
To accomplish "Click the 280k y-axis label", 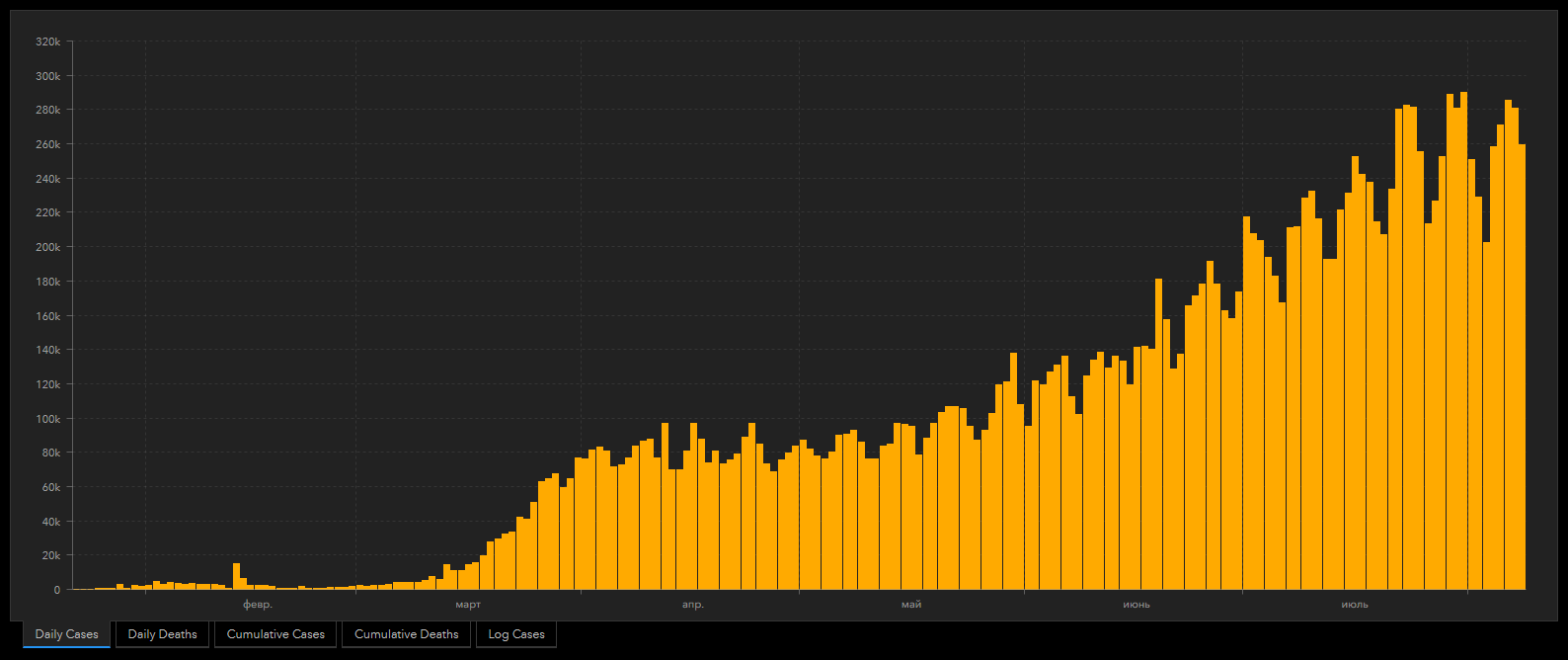I will 47,111.
